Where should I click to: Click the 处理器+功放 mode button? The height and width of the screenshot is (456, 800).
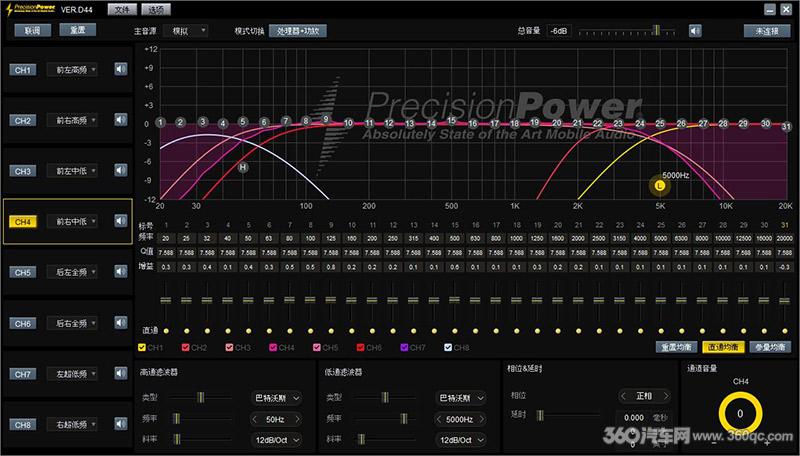298,31
